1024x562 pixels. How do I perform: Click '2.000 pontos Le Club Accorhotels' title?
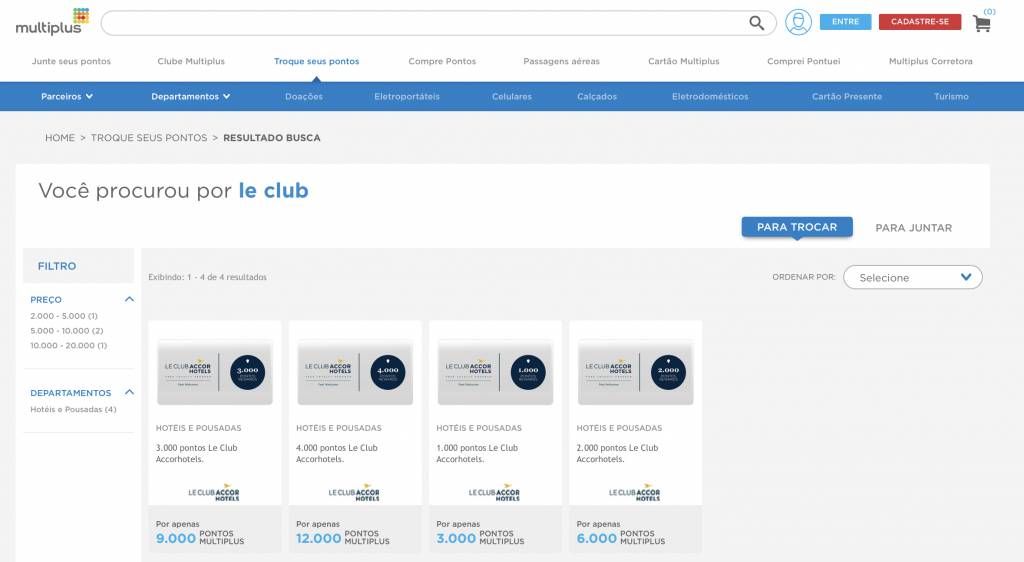[618, 454]
